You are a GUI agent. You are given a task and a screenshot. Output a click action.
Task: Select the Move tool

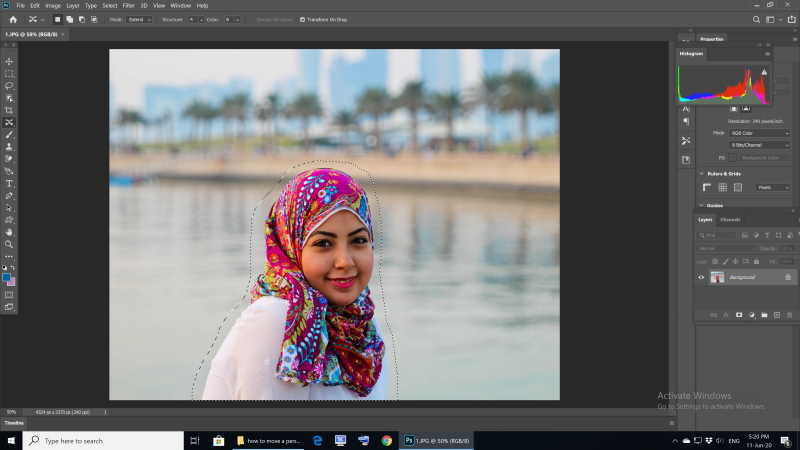[9, 61]
